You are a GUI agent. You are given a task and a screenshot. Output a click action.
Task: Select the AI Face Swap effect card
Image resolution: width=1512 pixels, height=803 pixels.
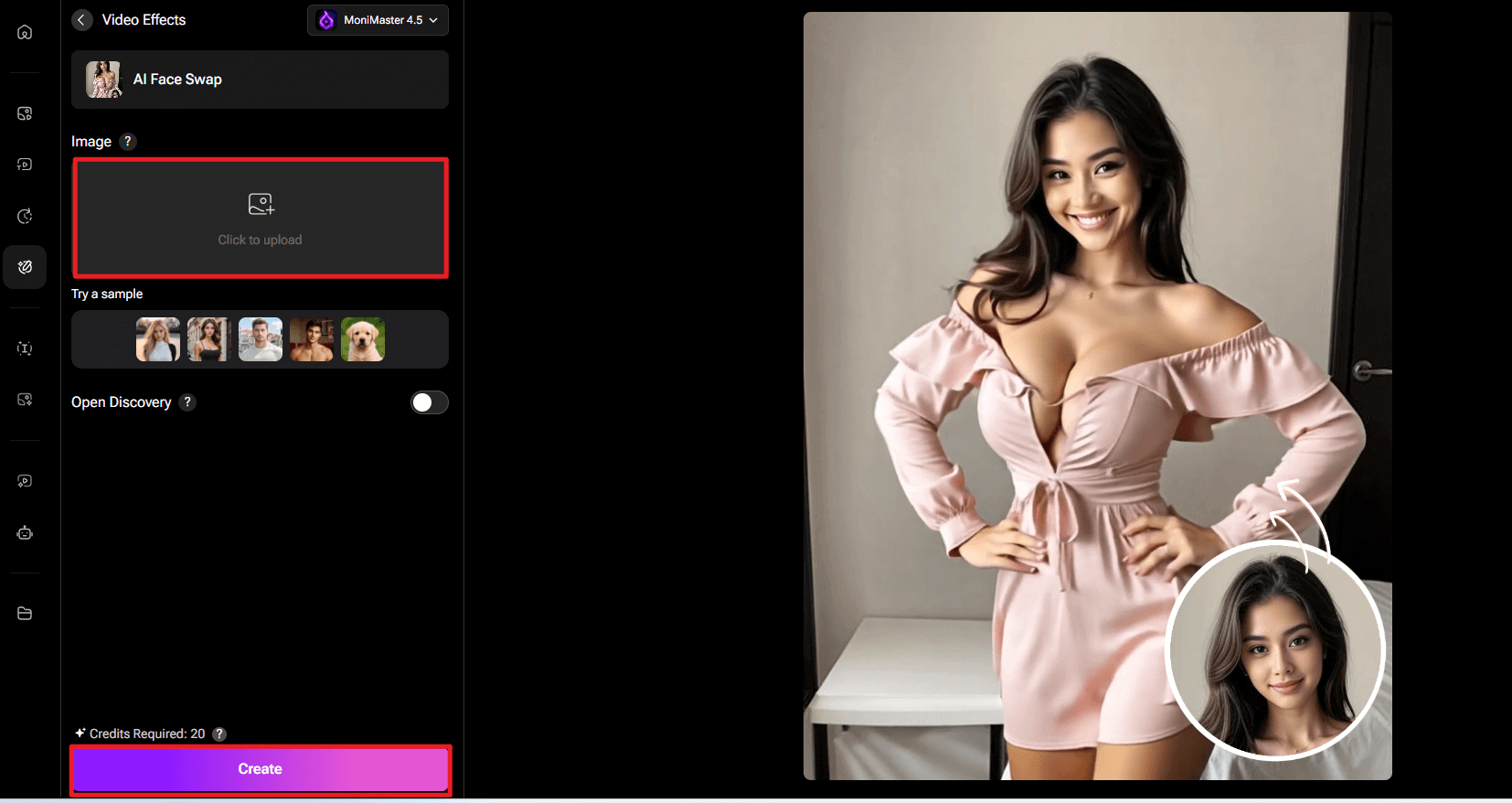point(260,80)
